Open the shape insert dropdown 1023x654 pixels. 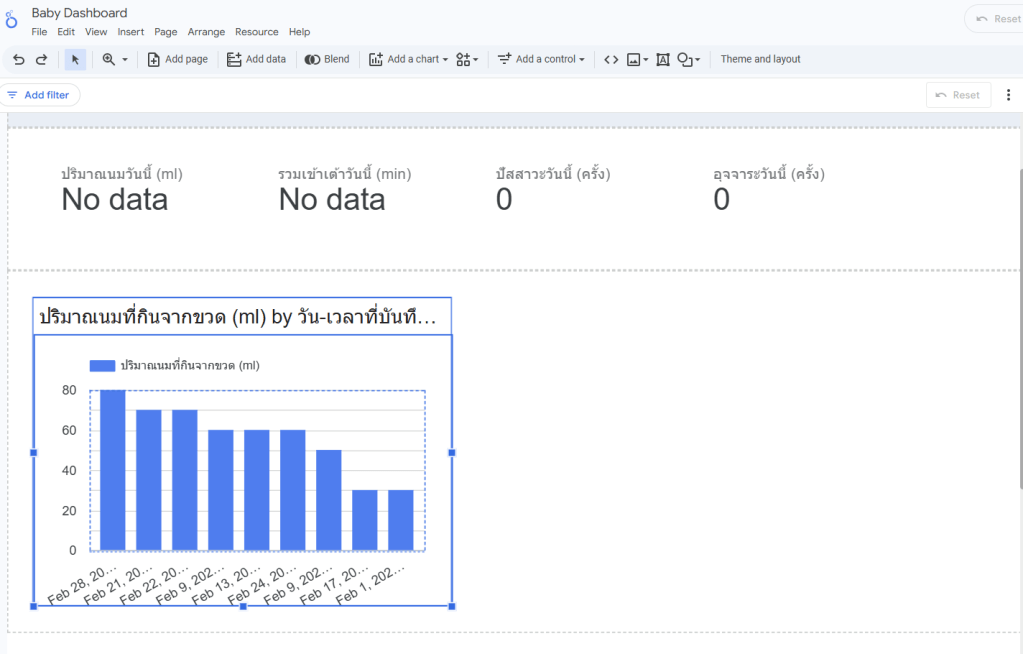point(689,60)
